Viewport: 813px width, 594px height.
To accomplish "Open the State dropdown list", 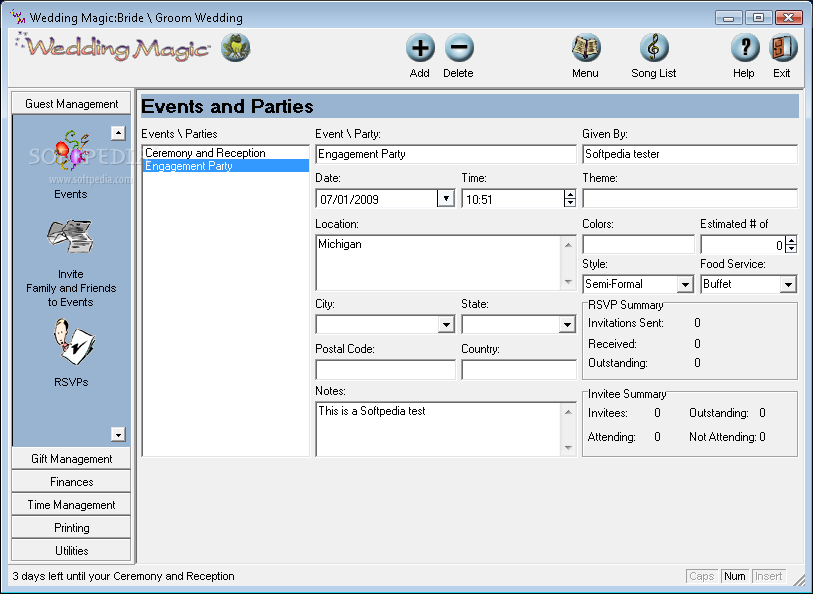I will click(567, 324).
